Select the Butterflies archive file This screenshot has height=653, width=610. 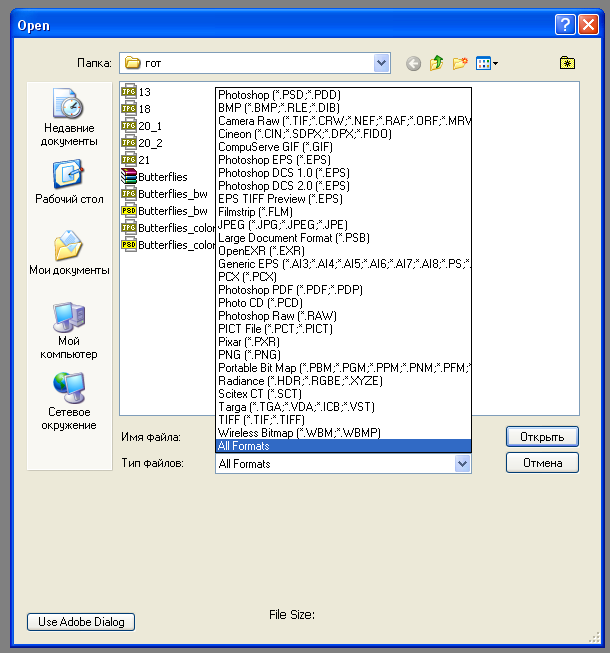[154, 177]
